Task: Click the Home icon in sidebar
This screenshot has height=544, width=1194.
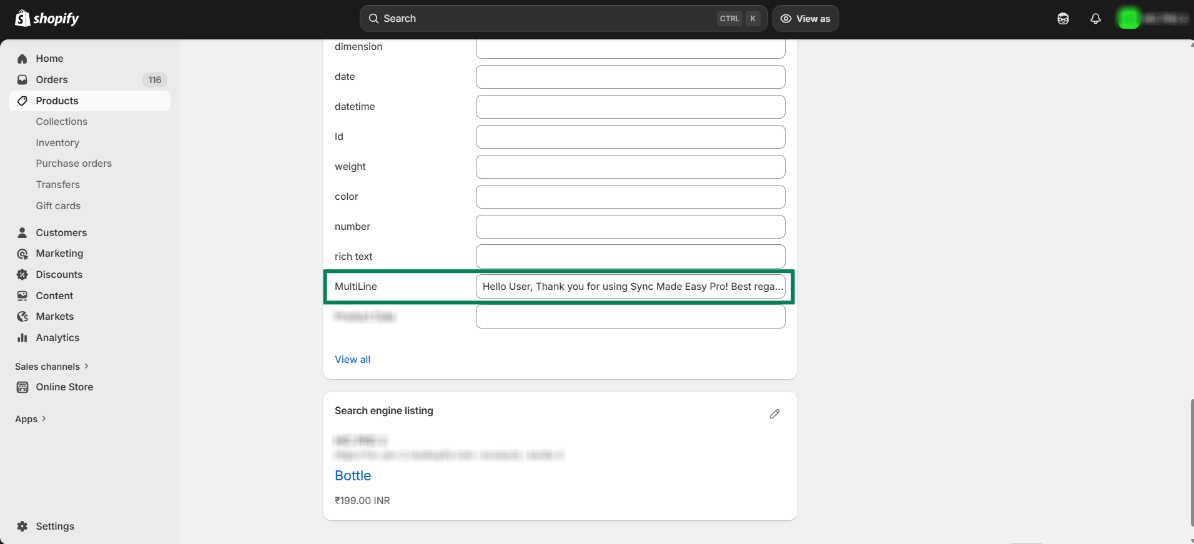Action: (x=22, y=59)
